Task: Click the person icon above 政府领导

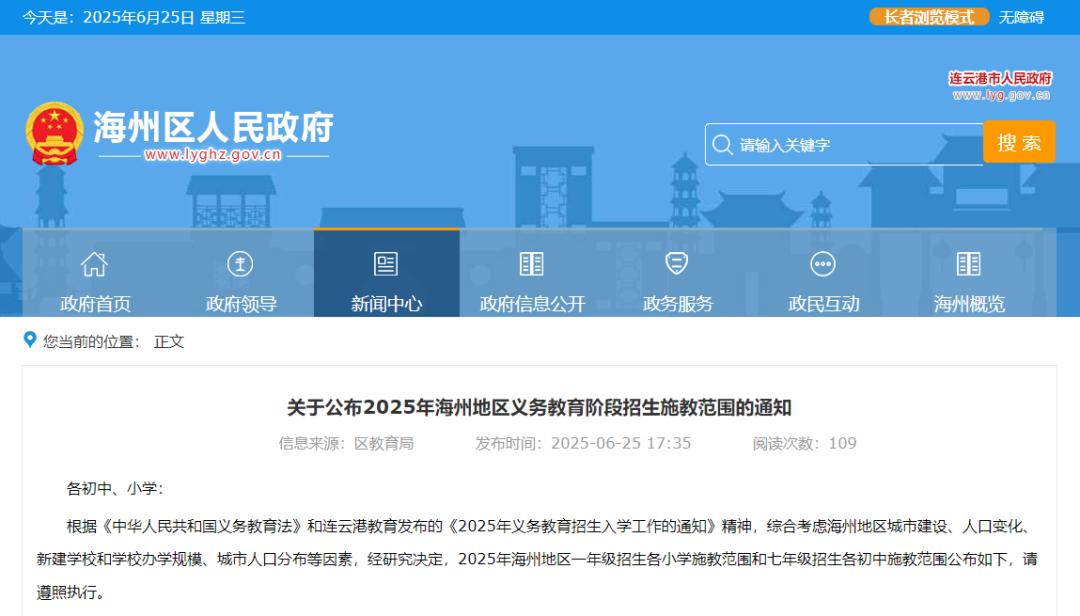Action: [240, 264]
